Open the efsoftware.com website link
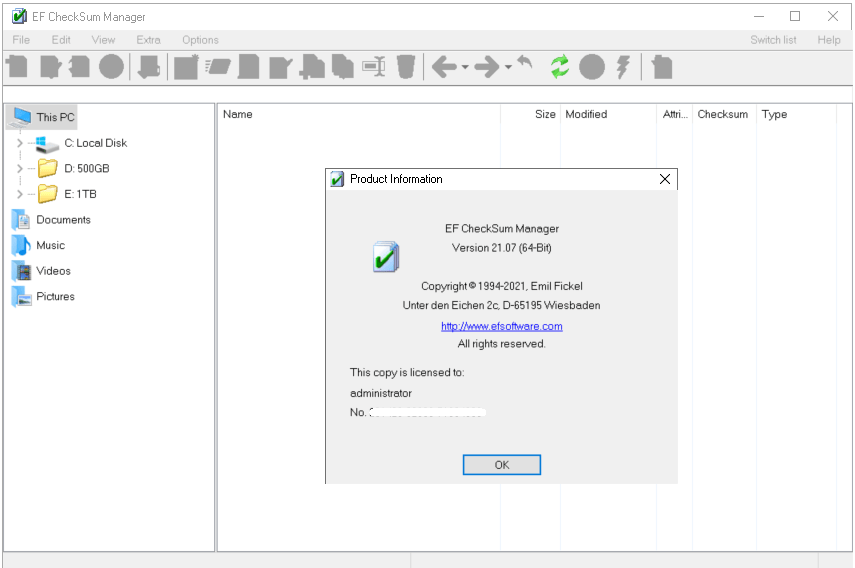This screenshot has width=855, height=568. point(502,326)
